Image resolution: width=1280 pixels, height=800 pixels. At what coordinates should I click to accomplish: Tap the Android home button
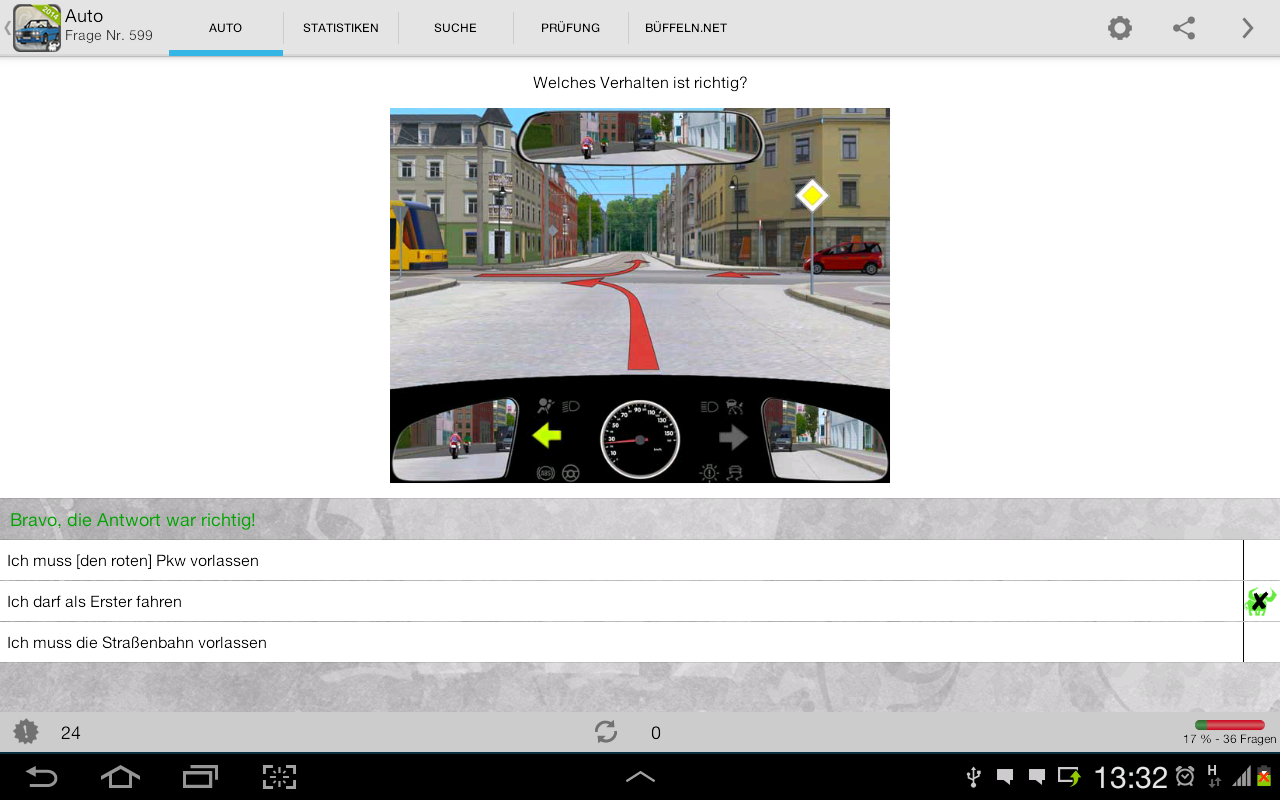click(120, 777)
